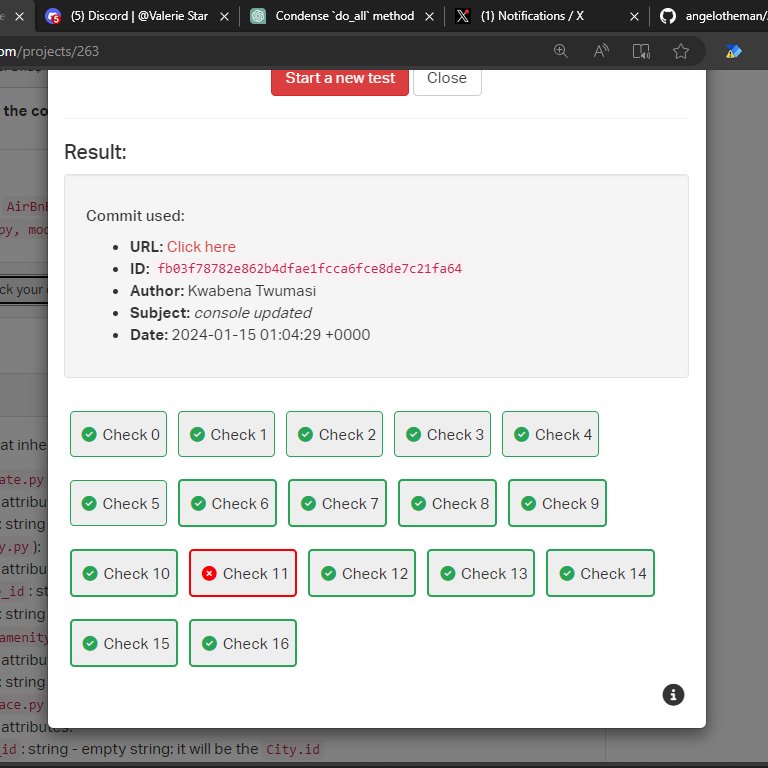Add page to favorites with star icon

(681, 51)
